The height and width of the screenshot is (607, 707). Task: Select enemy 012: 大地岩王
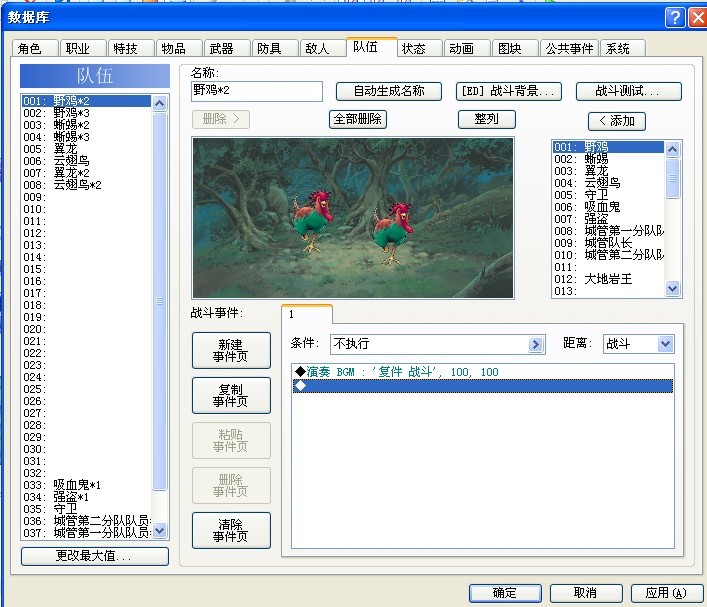tap(608, 279)
